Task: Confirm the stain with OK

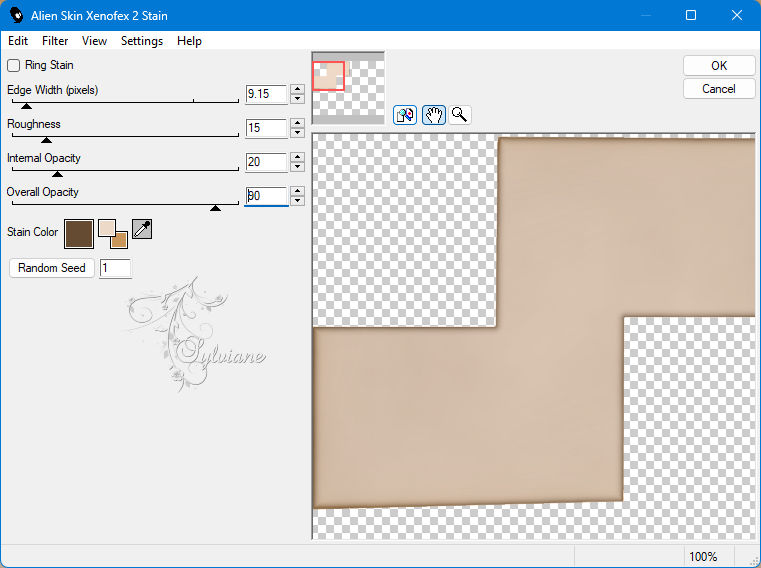Action: (719, 66)
